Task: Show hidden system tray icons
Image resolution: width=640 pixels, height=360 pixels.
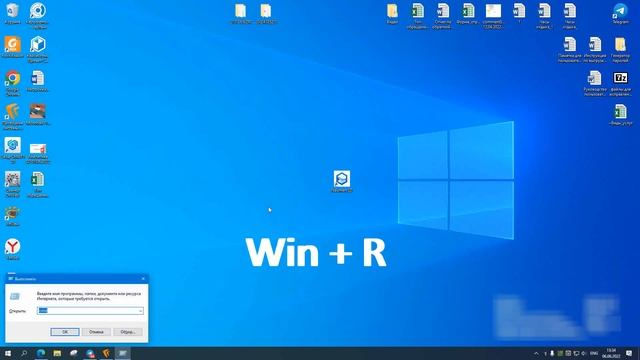Action: coord(536,353)
